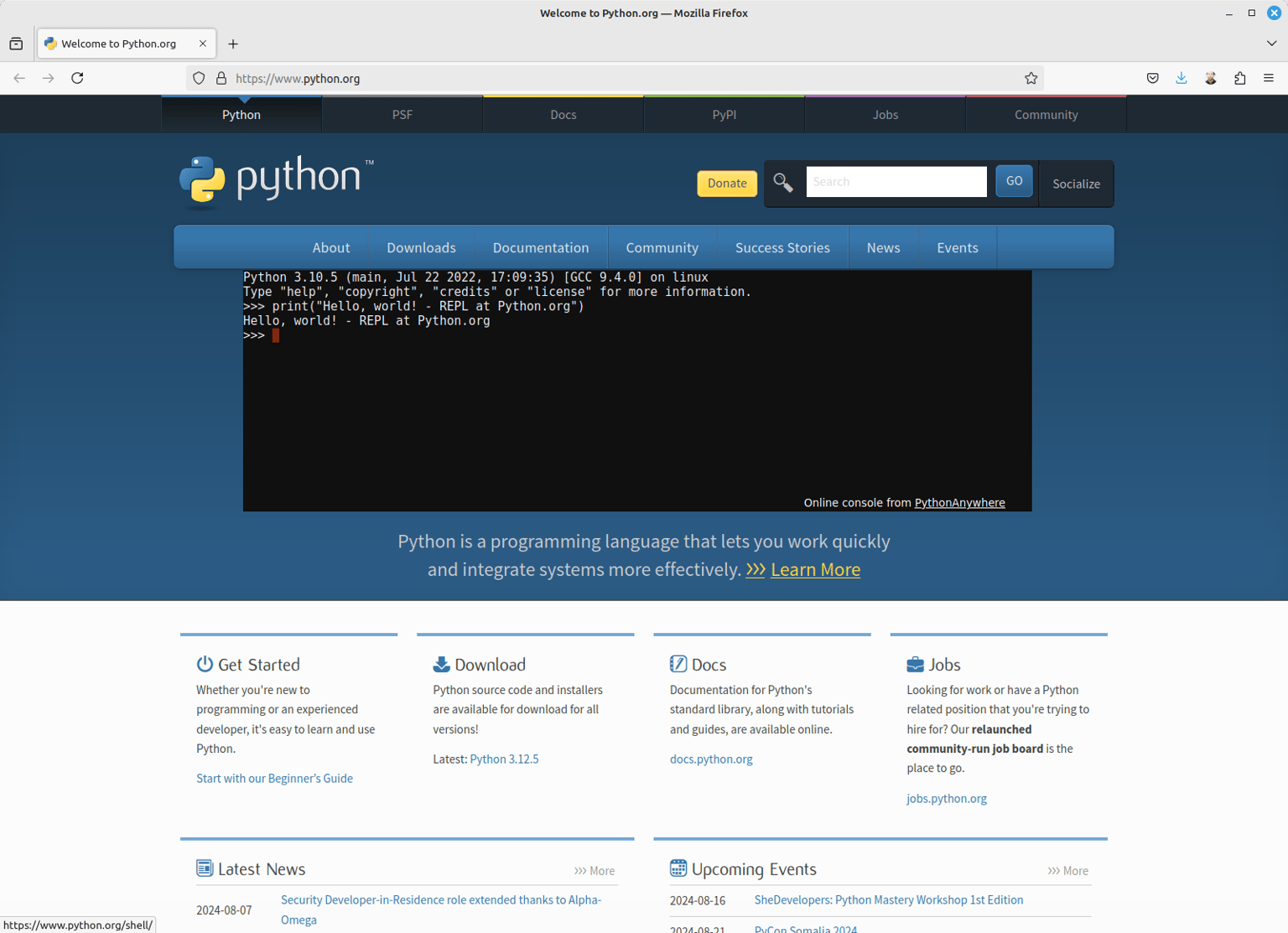Reload the page with the refresh icon

(x=77, y=78)
